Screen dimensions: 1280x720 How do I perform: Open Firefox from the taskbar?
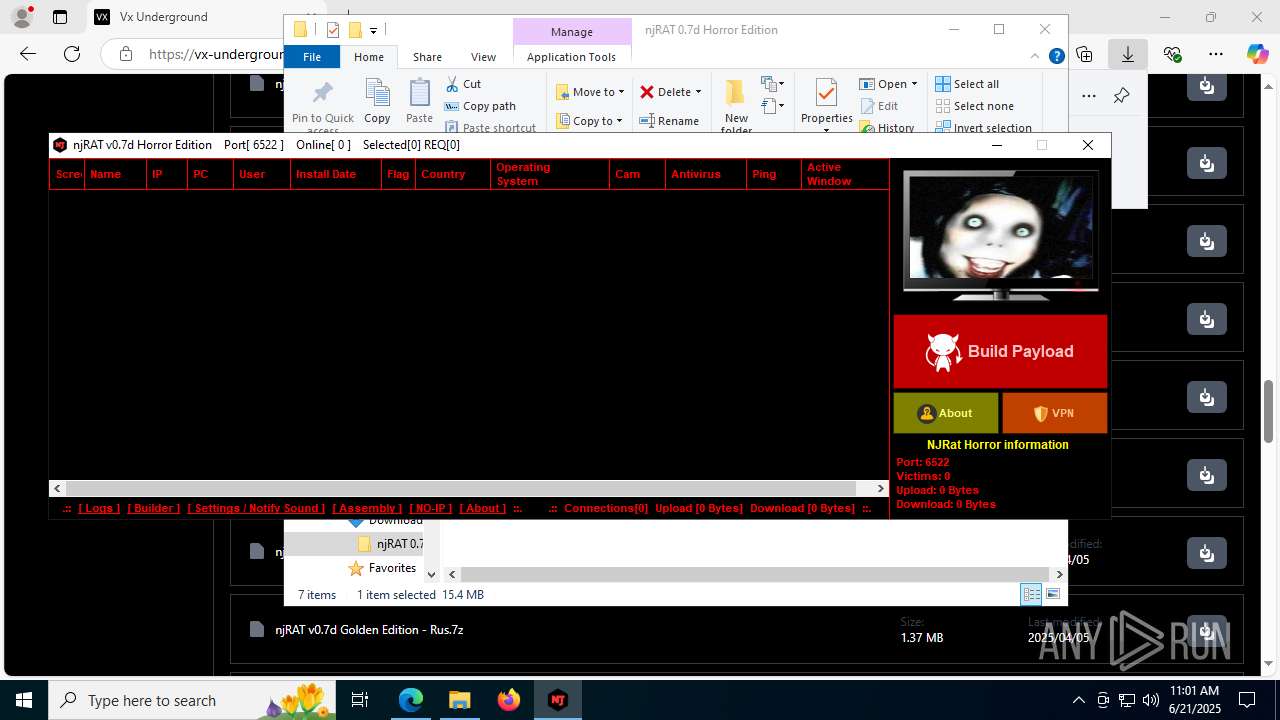pyautogui.click(x=509, y=700)
